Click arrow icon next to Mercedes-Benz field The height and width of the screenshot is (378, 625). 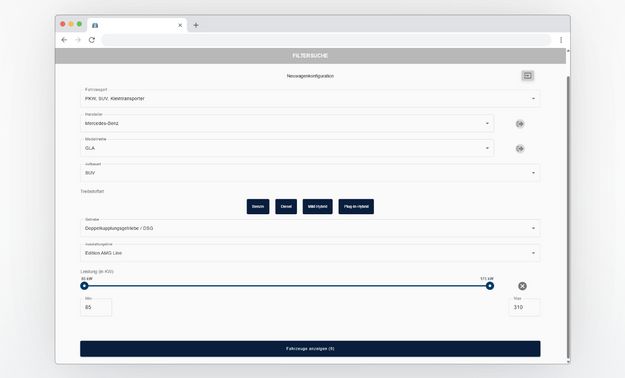[520, 124]
